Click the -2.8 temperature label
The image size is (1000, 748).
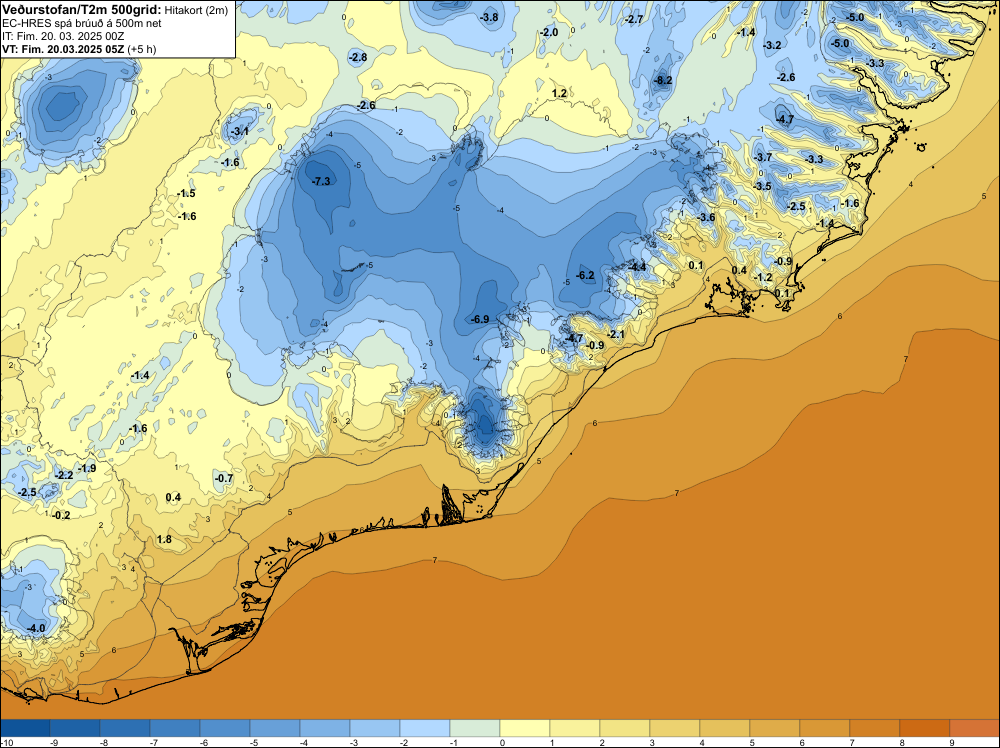[x=358, y=57]
